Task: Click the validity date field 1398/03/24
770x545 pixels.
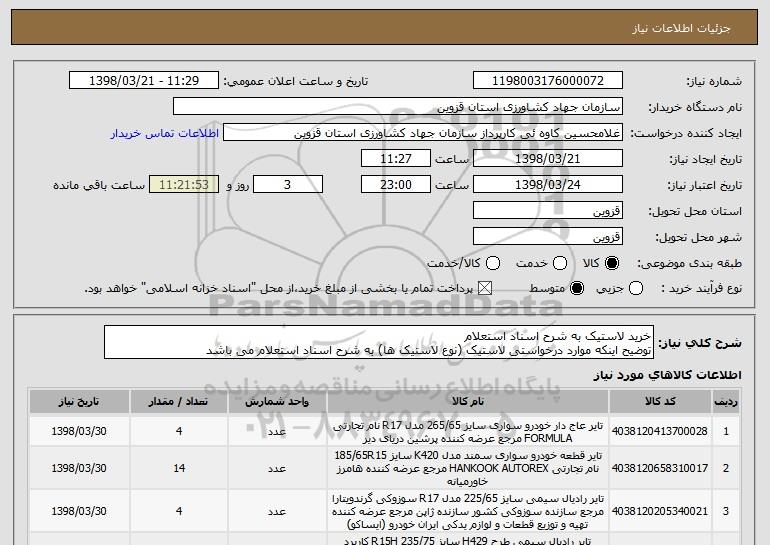Action: point(548,185)
